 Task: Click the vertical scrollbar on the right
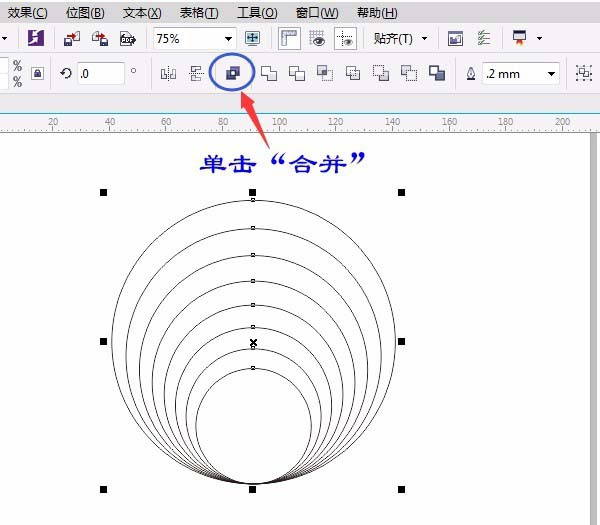[594, 329]
